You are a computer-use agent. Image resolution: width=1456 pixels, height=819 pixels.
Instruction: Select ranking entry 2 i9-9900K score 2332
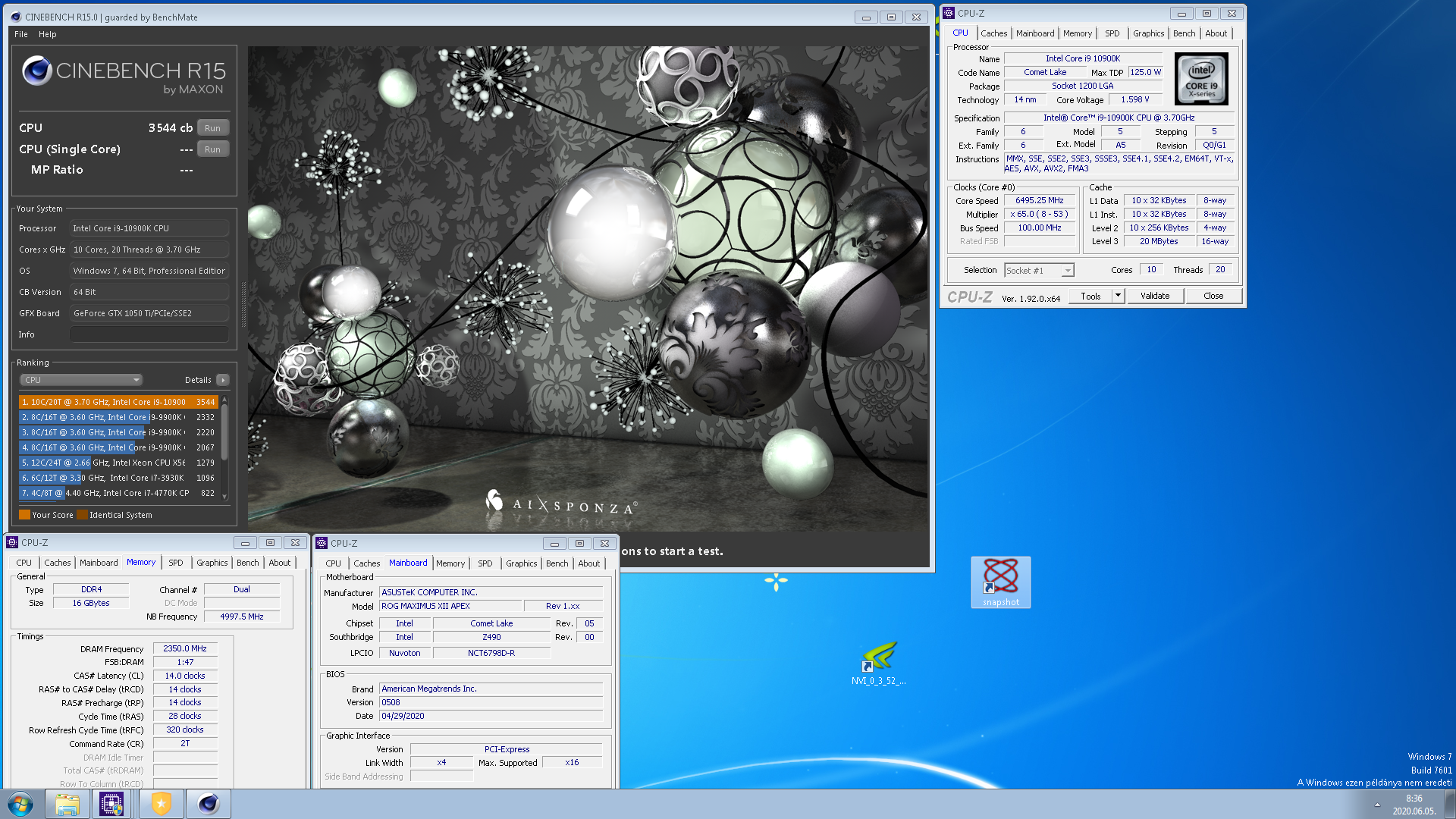coord(118,417)
